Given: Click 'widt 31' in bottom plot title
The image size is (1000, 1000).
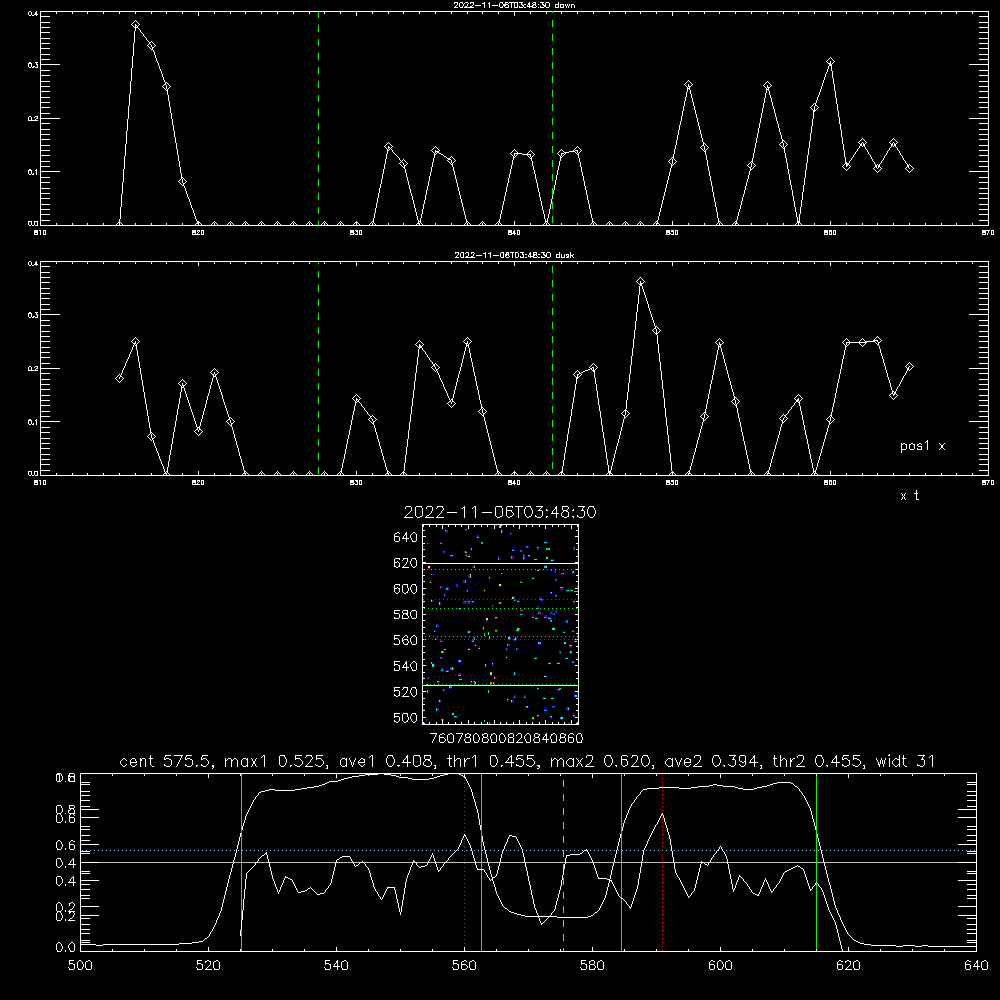Looking at the screenshot, I should click(x=905, y=761).
